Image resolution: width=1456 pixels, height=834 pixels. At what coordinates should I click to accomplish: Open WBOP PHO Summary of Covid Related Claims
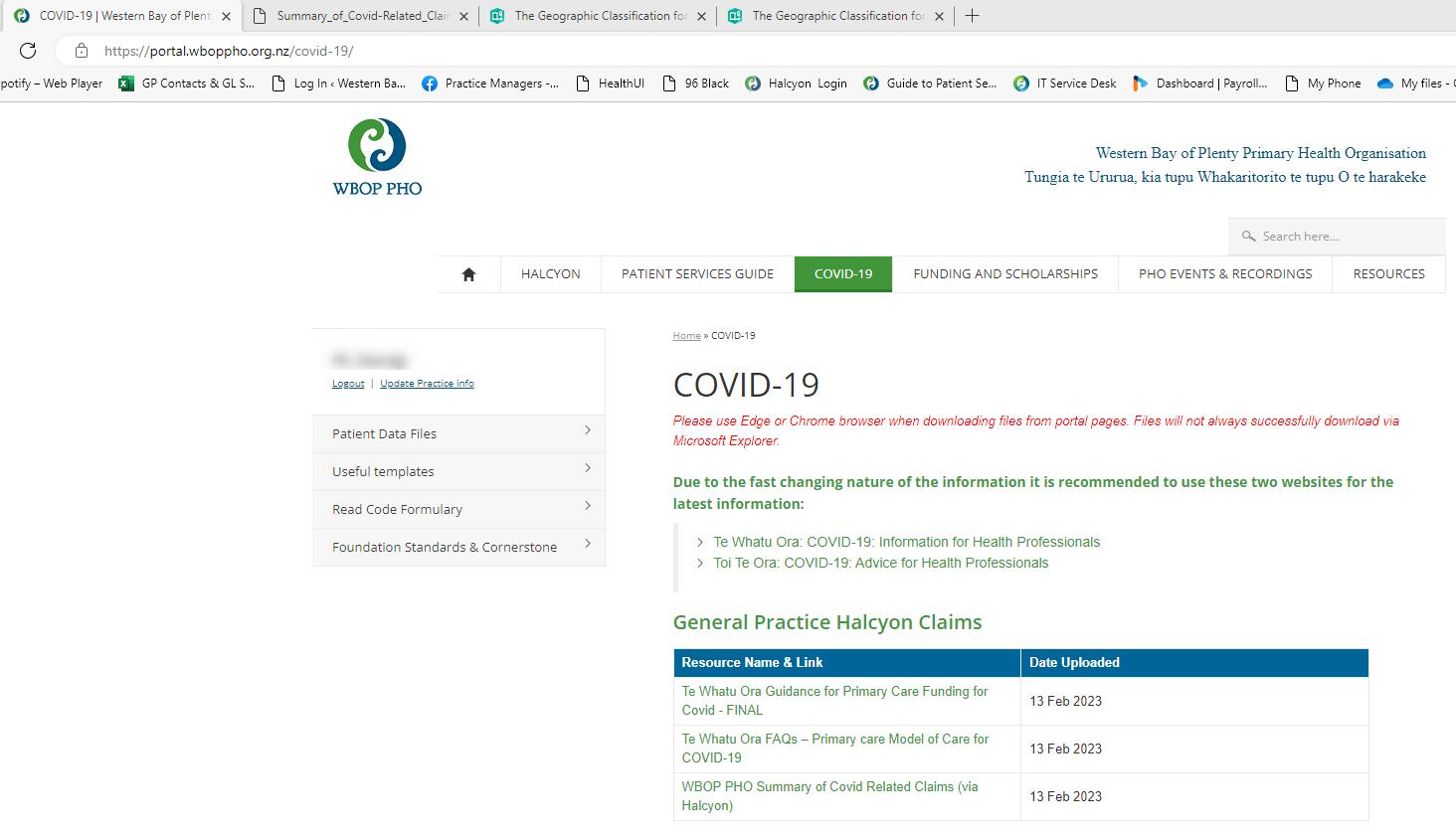click(x=829, y=796)
